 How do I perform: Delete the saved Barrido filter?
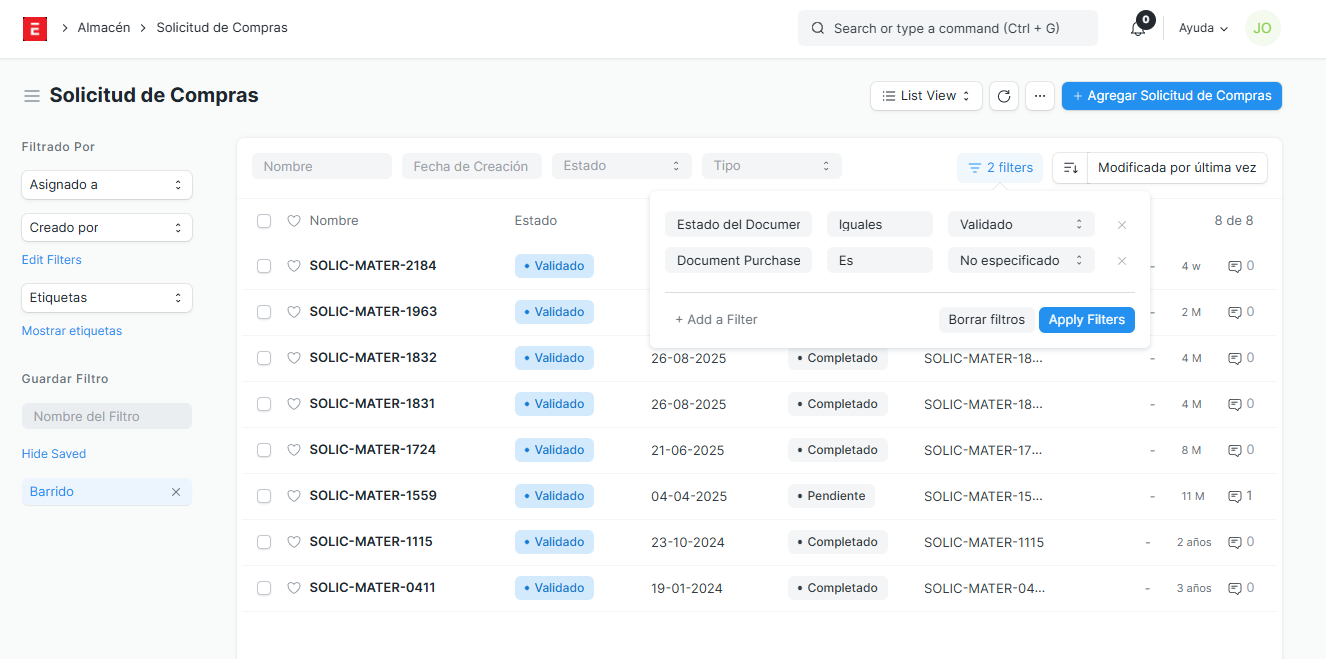pyautogui.click(x=176, y=492)
